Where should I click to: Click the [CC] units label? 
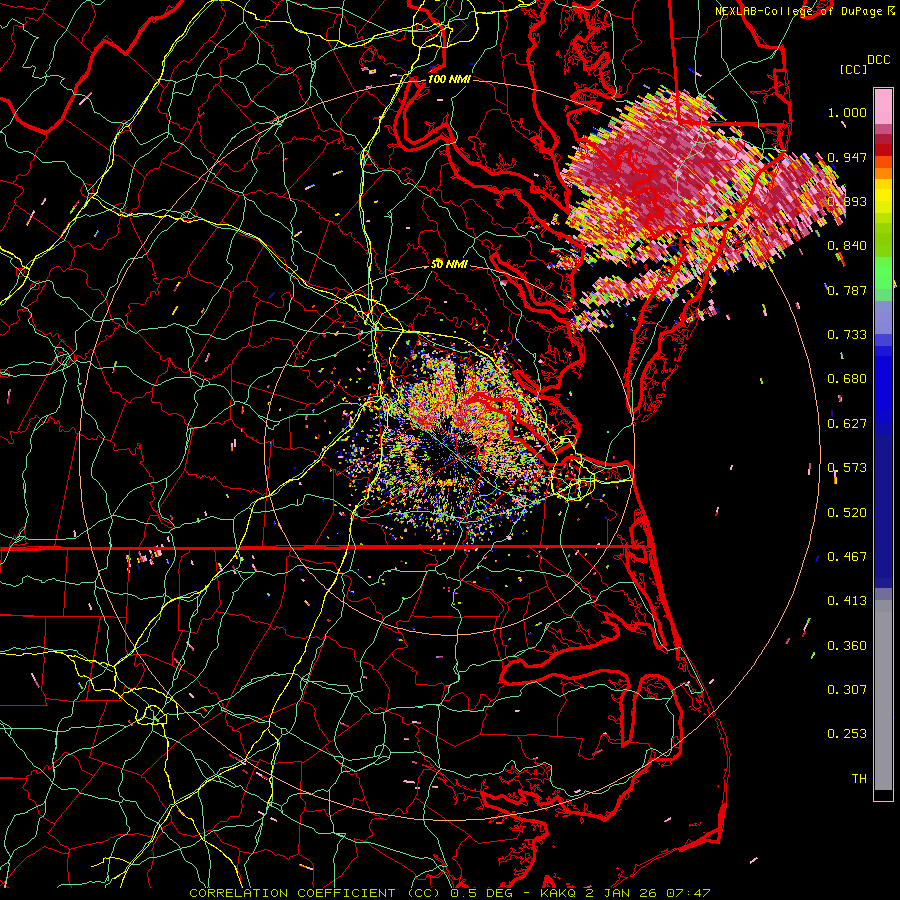point(853,69)
